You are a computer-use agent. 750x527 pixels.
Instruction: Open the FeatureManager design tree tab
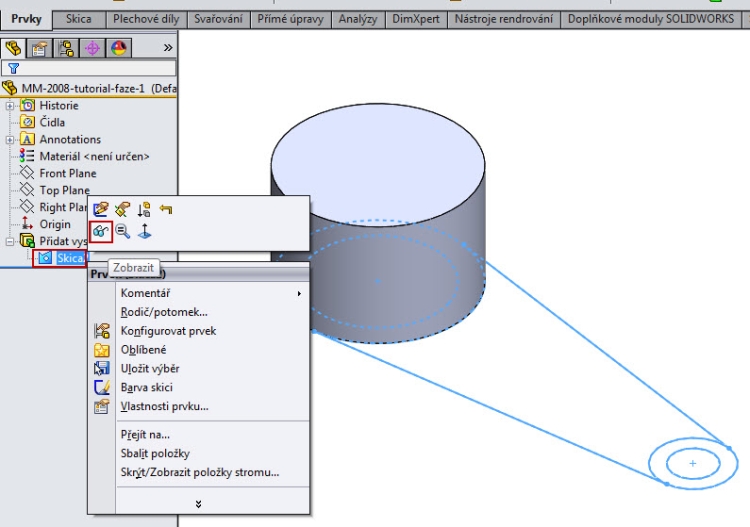[13, 48]
